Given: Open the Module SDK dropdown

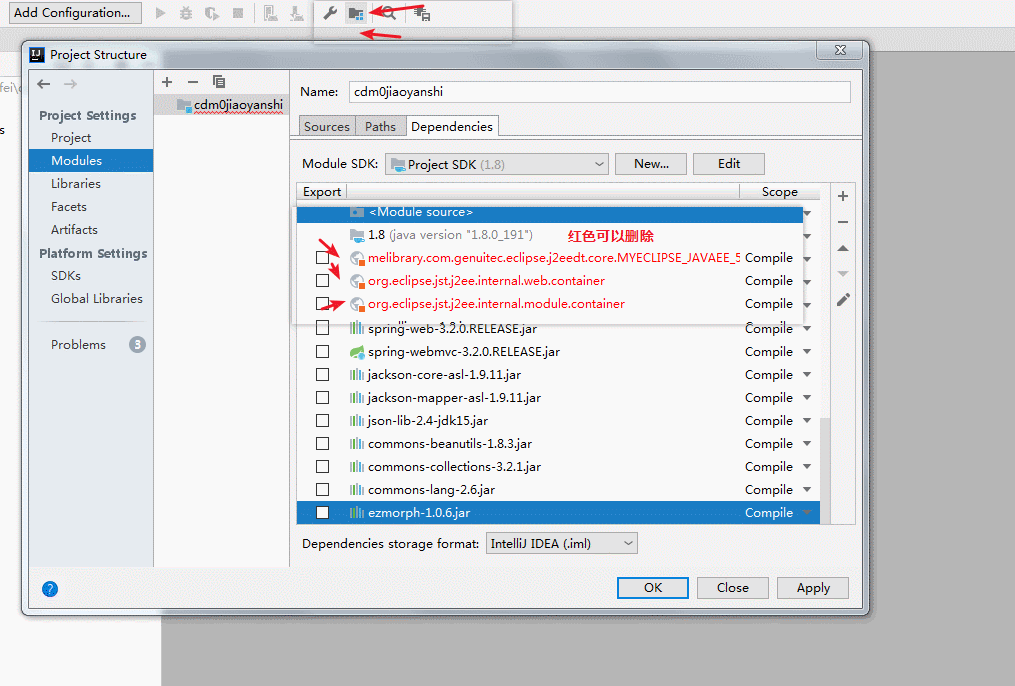Looking at the screenshot, I should 496,164.
